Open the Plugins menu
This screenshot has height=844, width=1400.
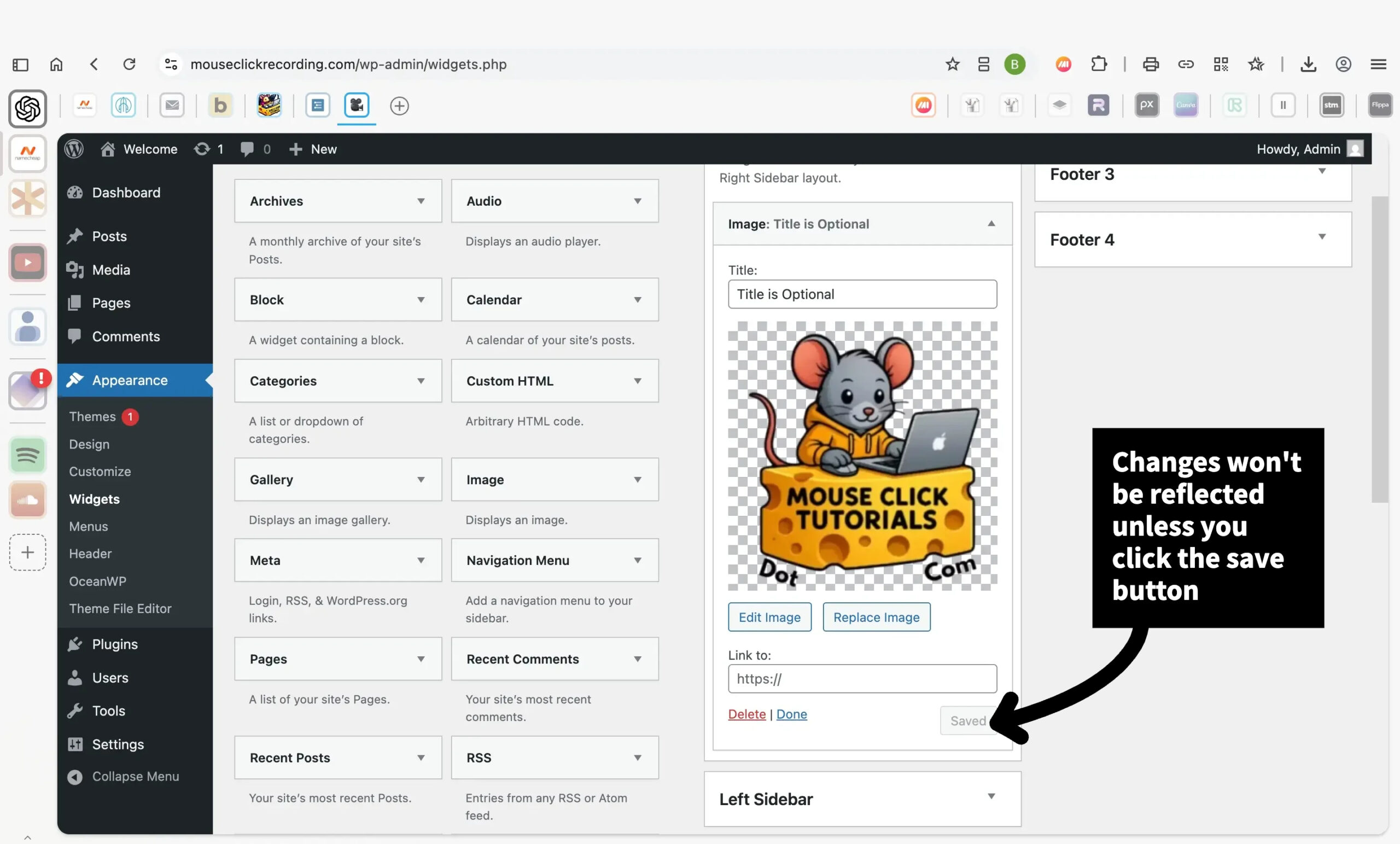[x=115, y=644]
